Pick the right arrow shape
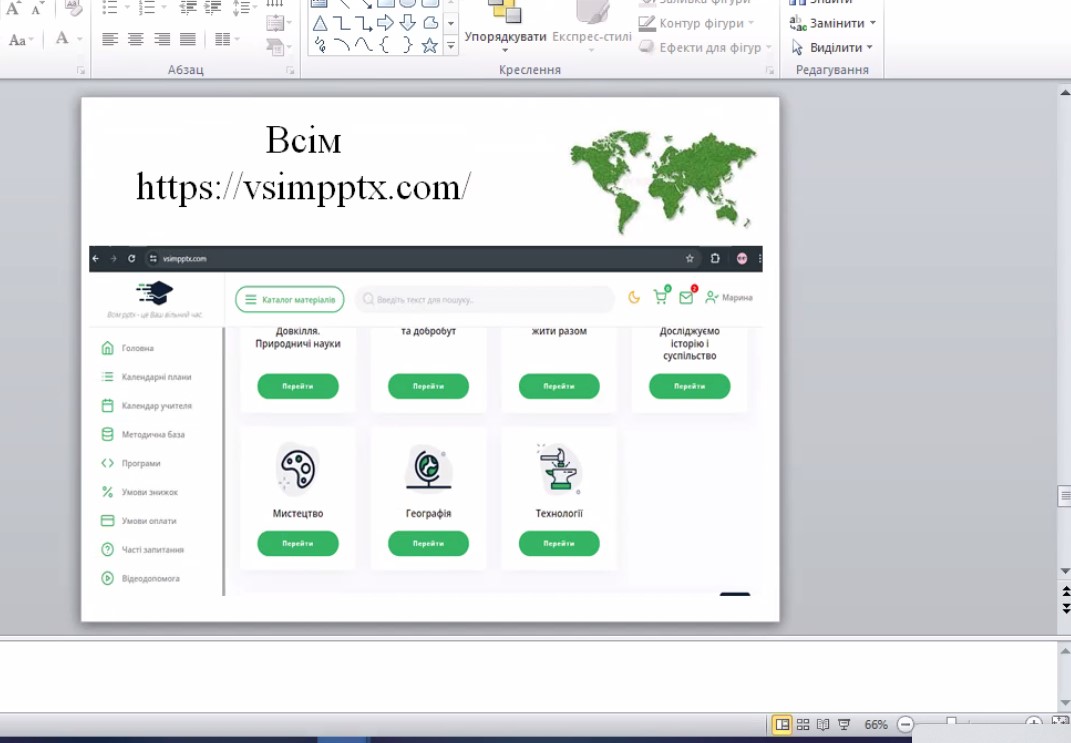The height and width of the screenshot is (743, 1071). [385, 23]
